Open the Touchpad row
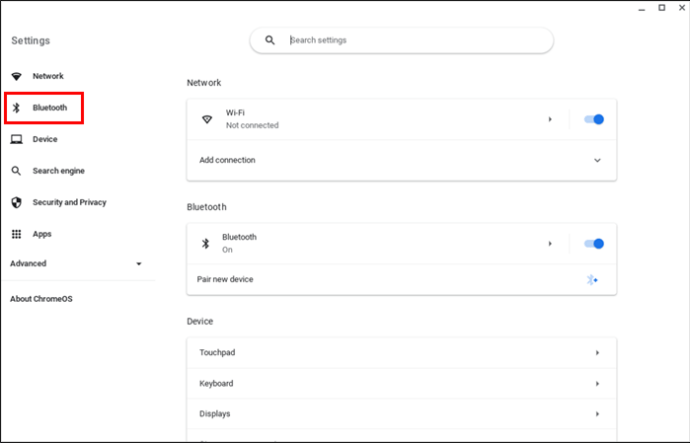This screenshot has width=690, height=443. 401,353
